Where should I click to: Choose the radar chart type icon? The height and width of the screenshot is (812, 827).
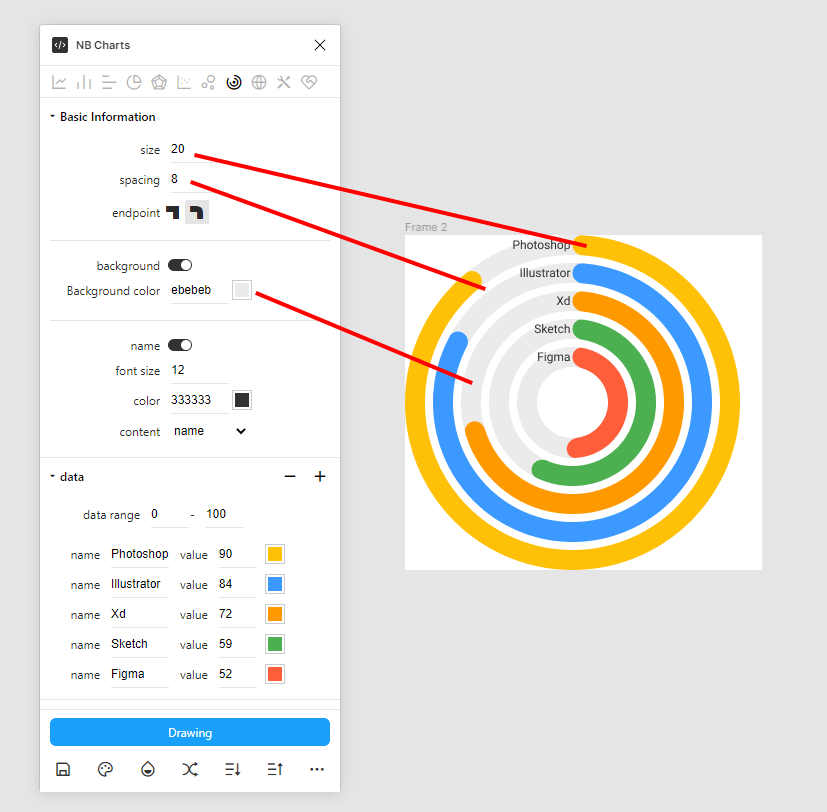[x=158, y=82]
